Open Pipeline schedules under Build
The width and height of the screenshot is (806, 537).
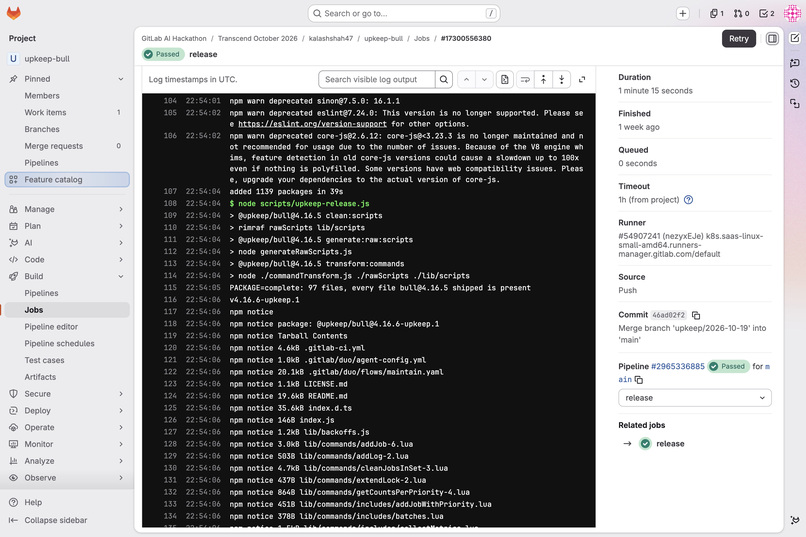point(67,343)
